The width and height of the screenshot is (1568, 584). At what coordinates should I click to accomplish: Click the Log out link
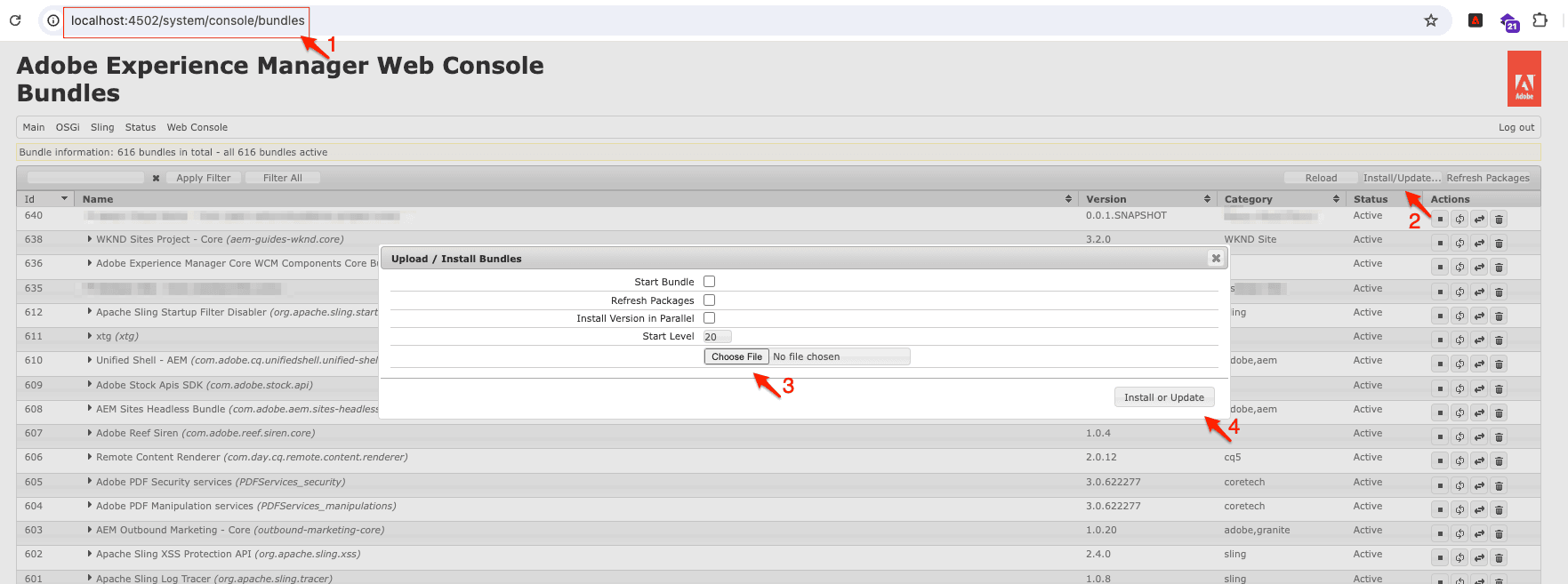pos(1516,127)
